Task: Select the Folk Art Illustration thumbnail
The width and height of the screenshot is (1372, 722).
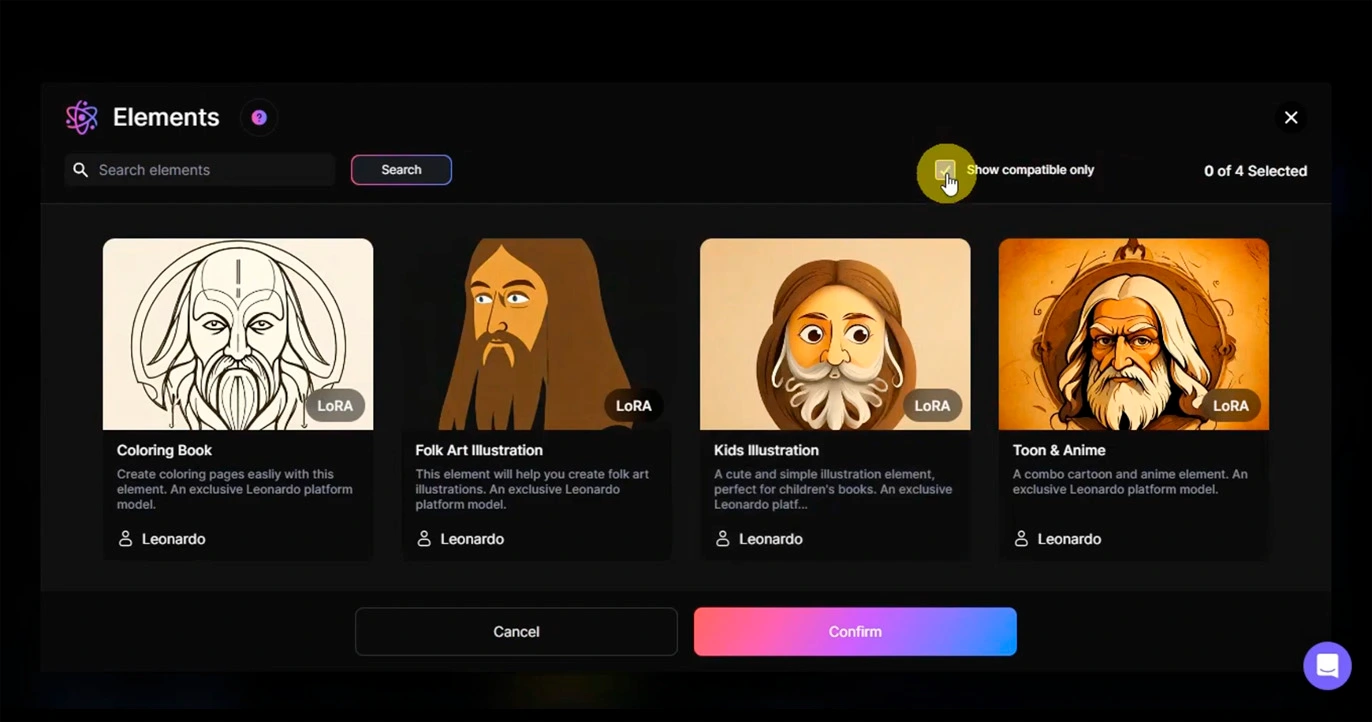Action: 537,334
